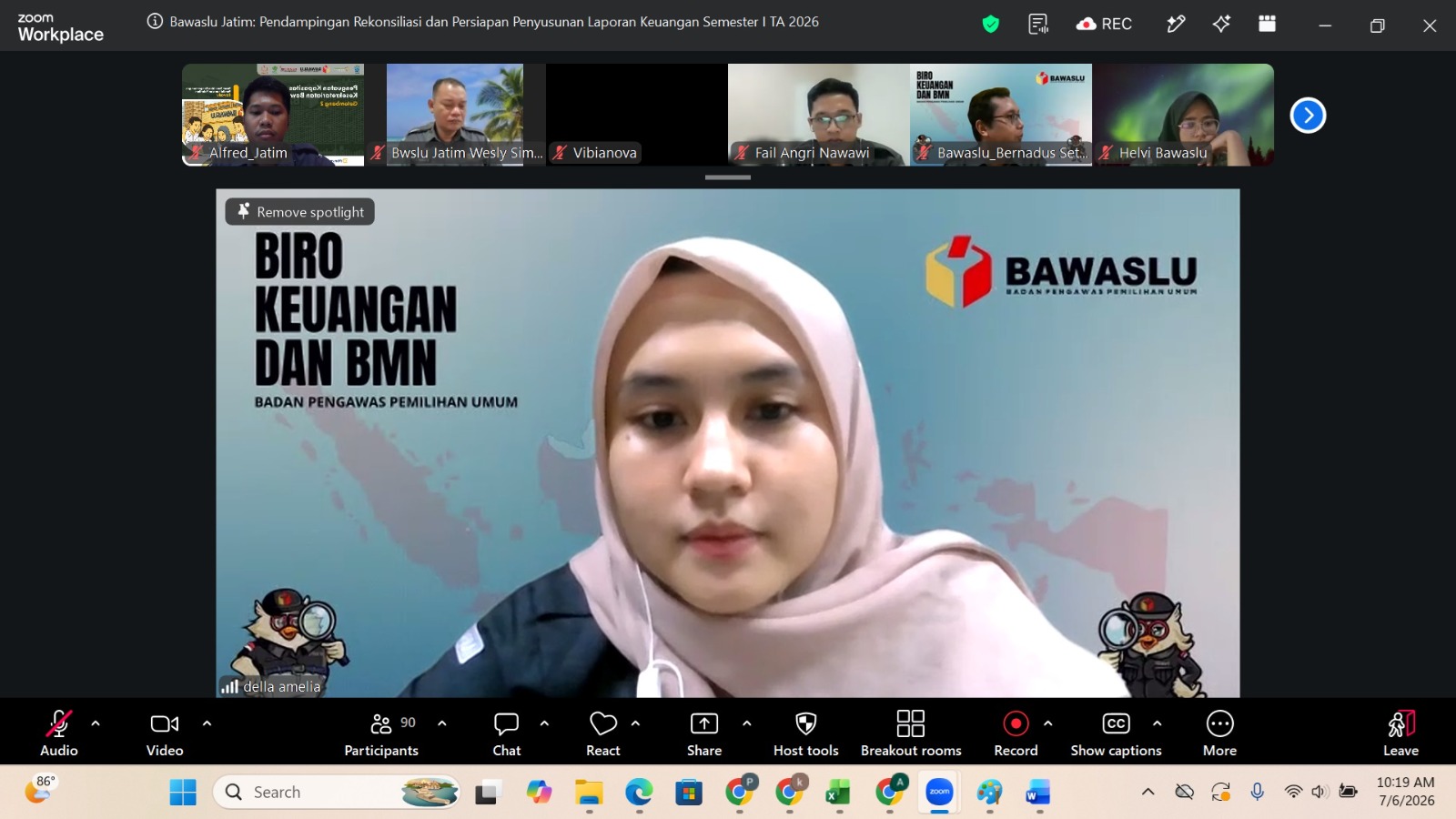Select Alfred_Jatim video thumbnail
Screen dimensions: 1456x819
[x=273, y=115]
